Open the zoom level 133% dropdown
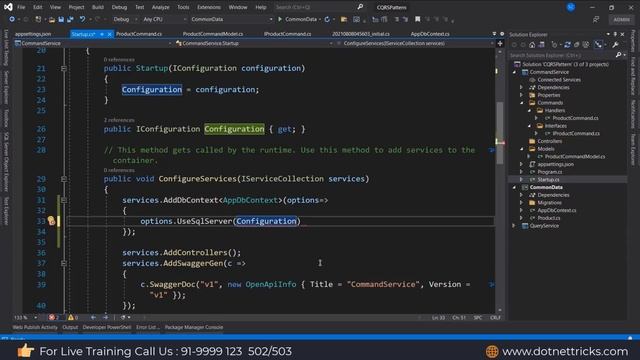Screen dimensions: 640x360 point(25,317)
